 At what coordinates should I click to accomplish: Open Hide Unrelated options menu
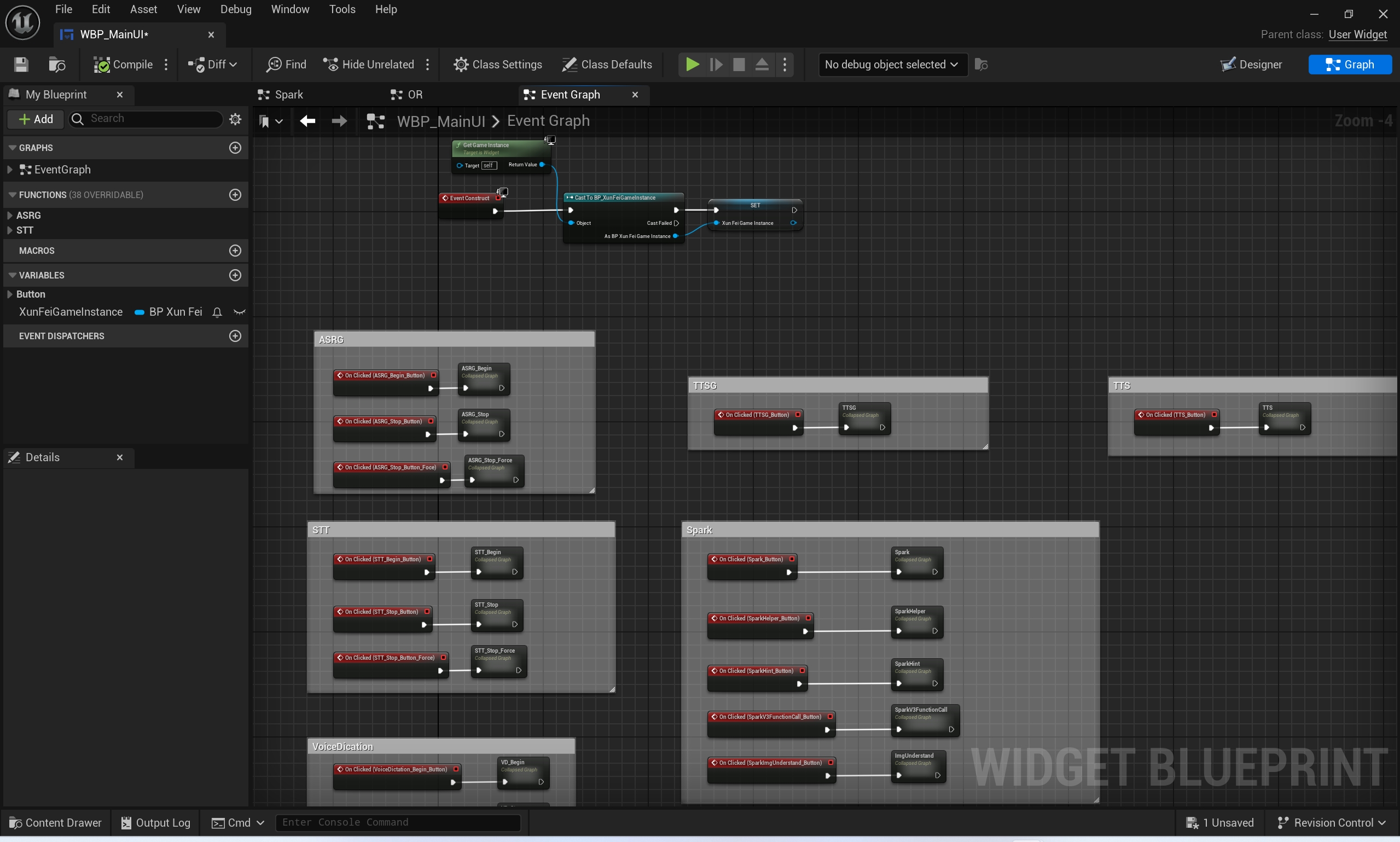click(x=428, y=65)
